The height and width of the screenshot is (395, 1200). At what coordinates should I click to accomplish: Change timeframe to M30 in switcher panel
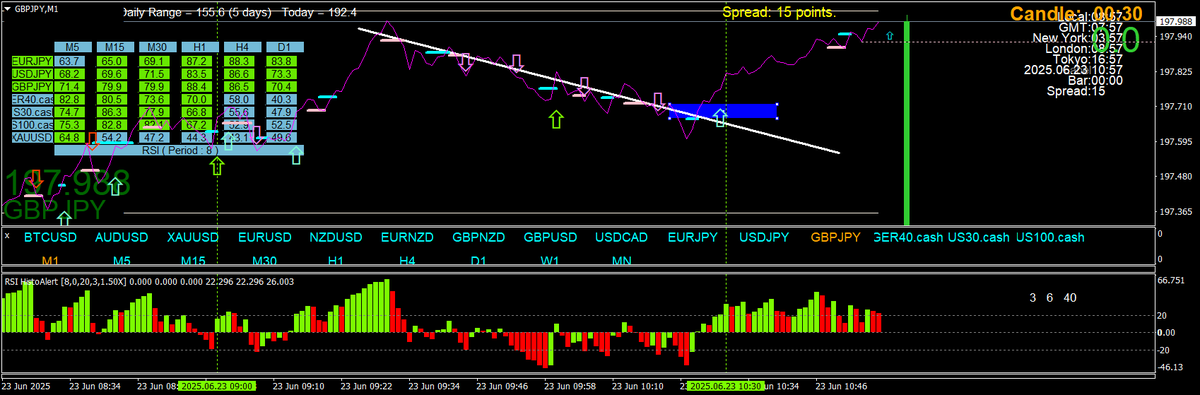(x=265, y=261)
